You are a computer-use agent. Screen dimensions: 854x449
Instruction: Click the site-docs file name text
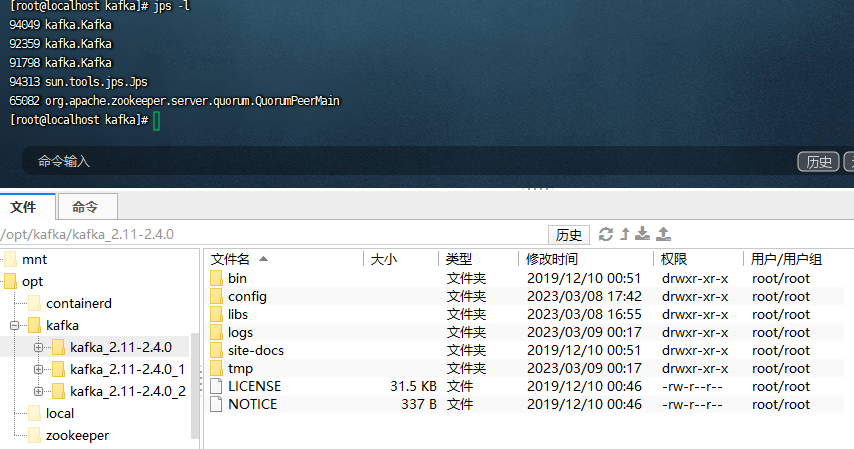[x=256, y=350]
